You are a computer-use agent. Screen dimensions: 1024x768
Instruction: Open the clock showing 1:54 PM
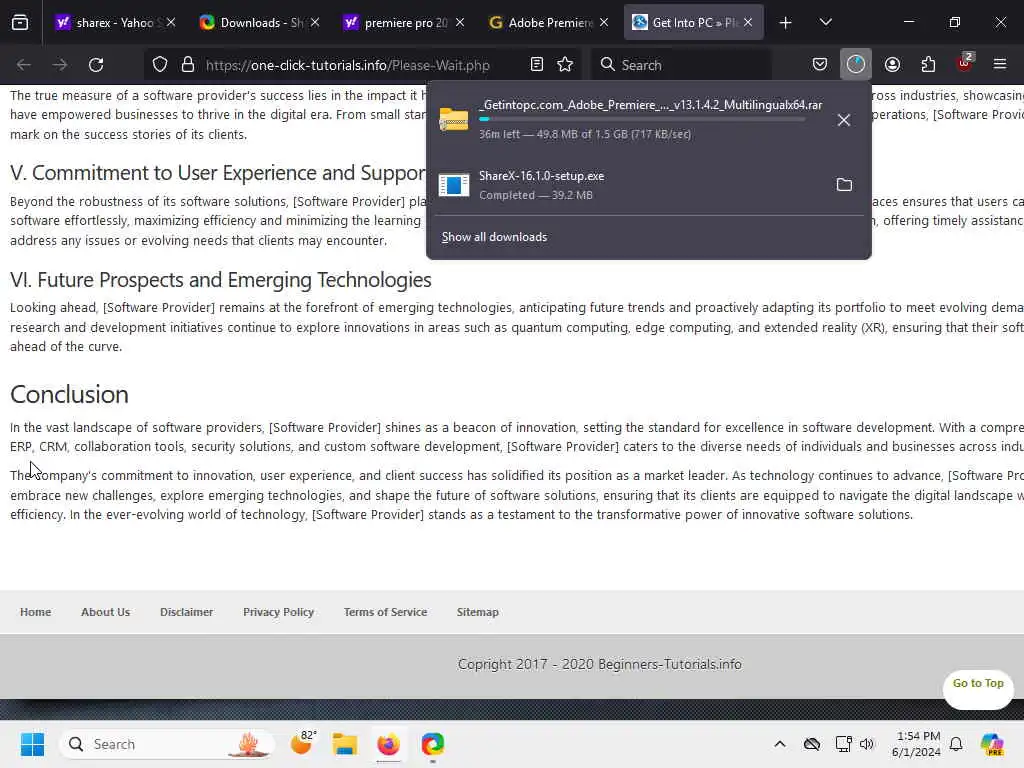tap(916, 744)
